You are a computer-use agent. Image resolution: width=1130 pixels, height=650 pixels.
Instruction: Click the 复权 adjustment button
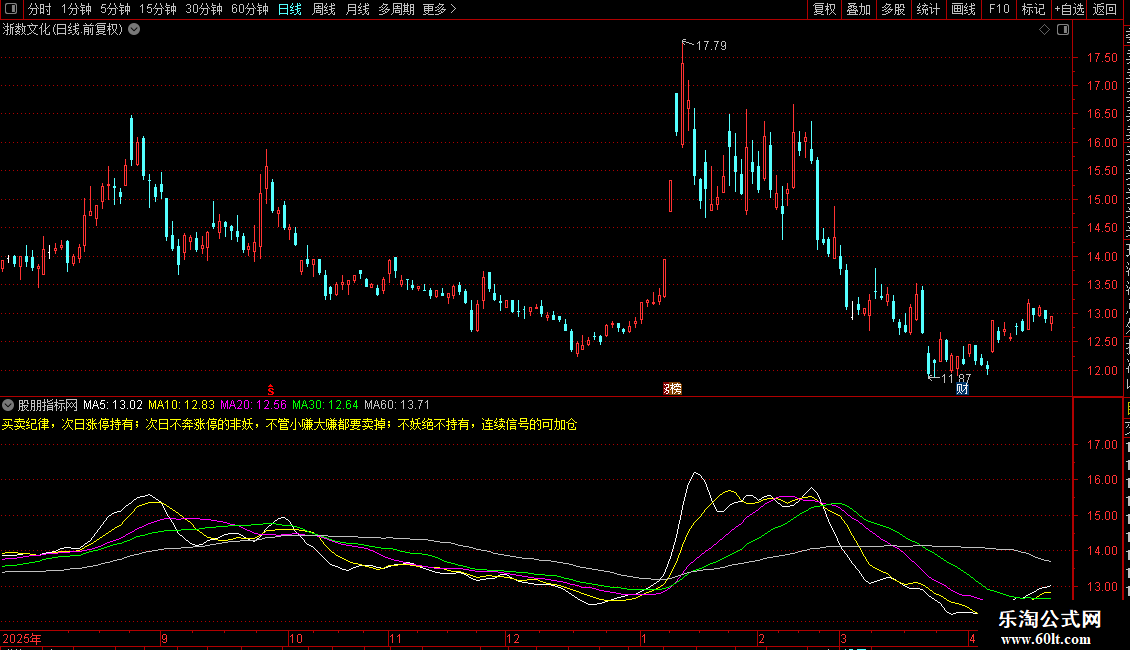[824, 9]
